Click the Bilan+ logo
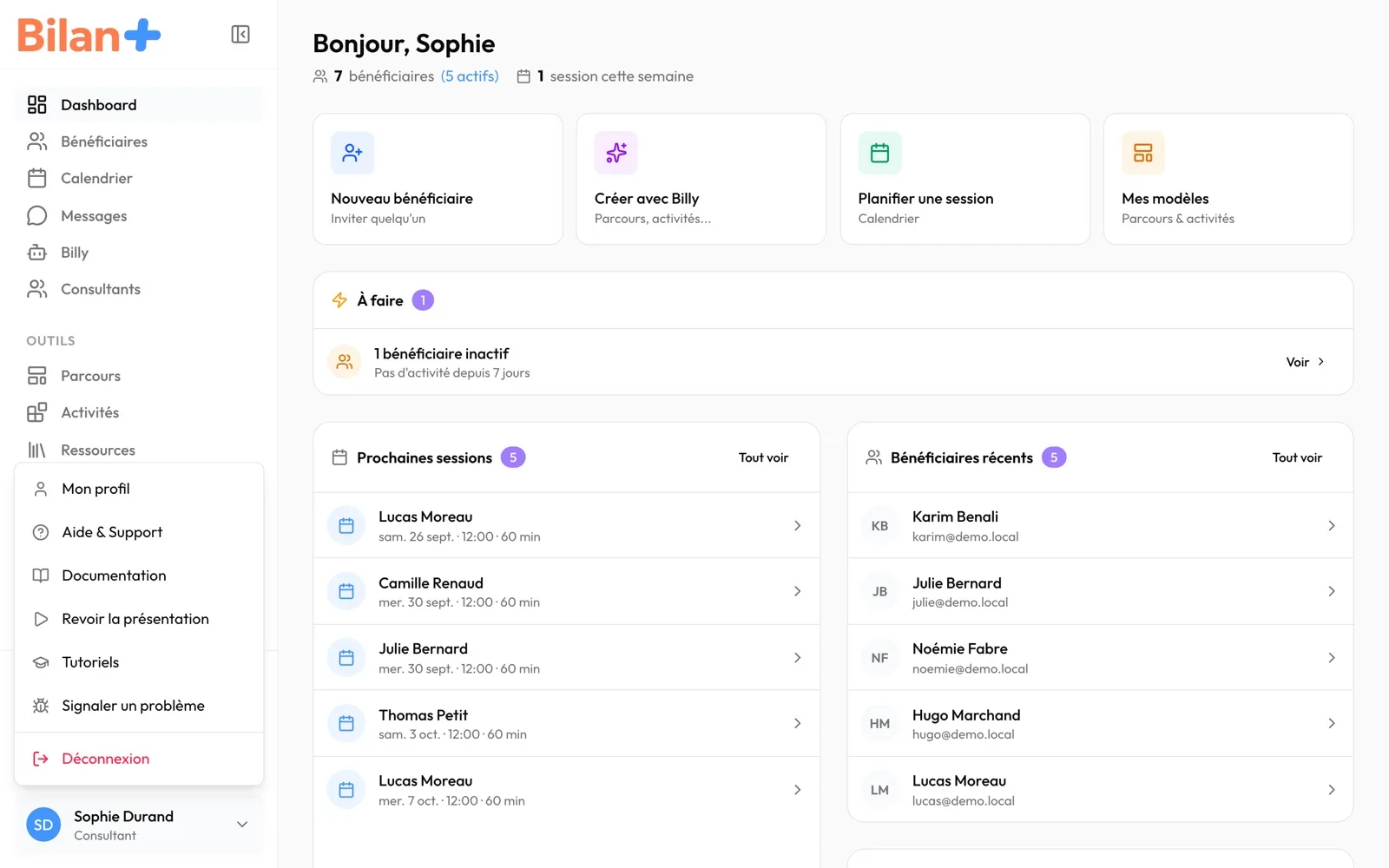1389x868 pixels. coord(89,36)
